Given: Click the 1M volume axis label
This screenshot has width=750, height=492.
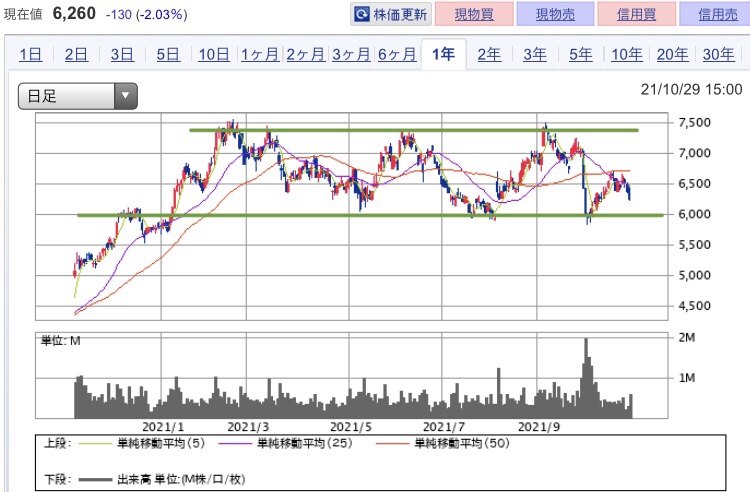Looking at the screenshot, I should point(687,378).
